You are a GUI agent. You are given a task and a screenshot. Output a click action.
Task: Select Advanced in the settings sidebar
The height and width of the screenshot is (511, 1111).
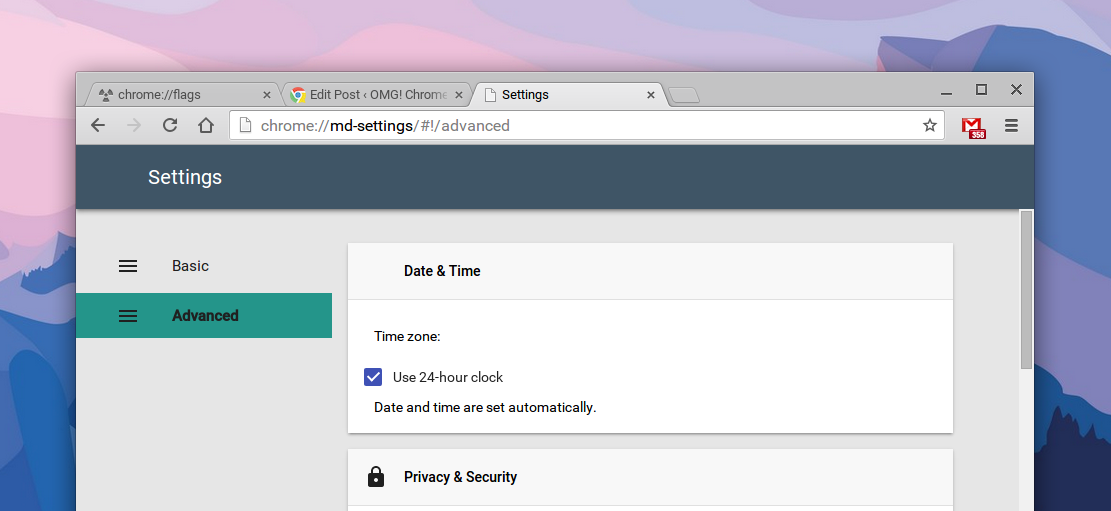point(205,316)
